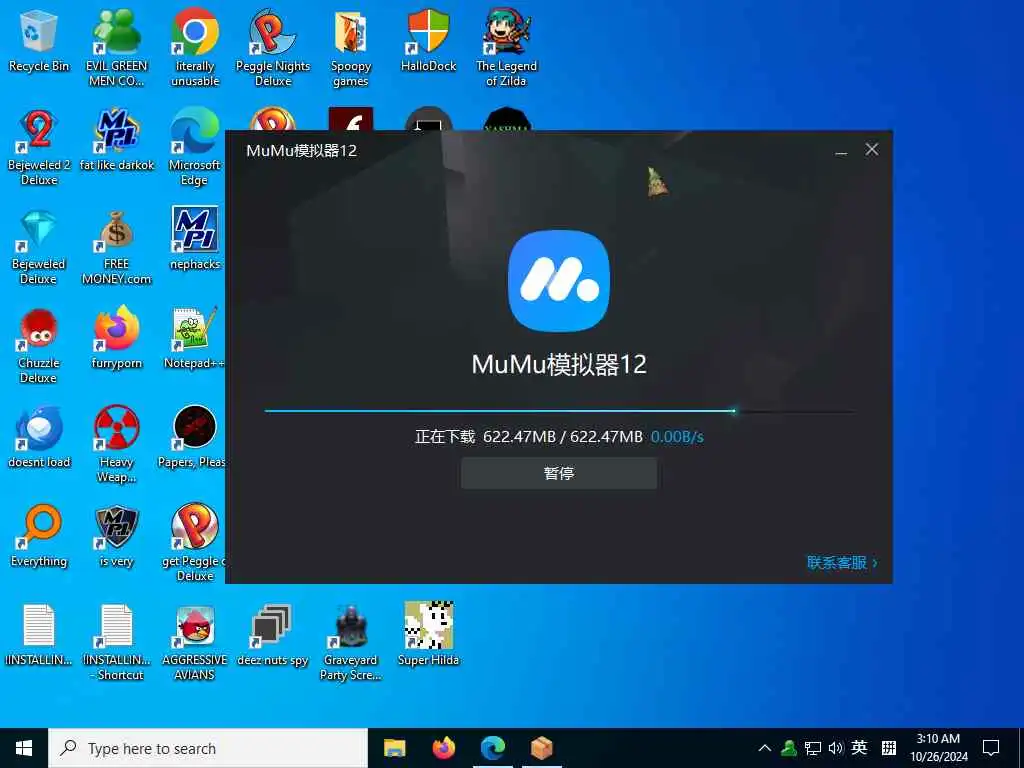Image resolution: width=1024 pixels, height=768 pixels.
Task: Open the Spoopy games folder icon
Action: [x=351, y=48]
